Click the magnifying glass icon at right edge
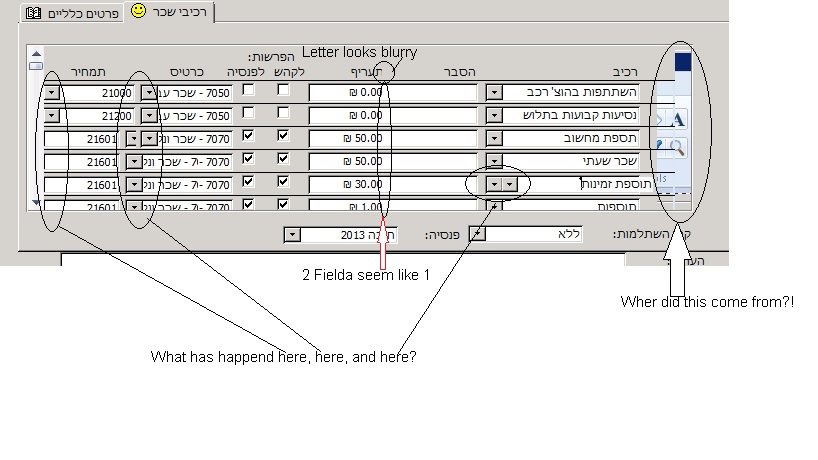 [677, 148]
